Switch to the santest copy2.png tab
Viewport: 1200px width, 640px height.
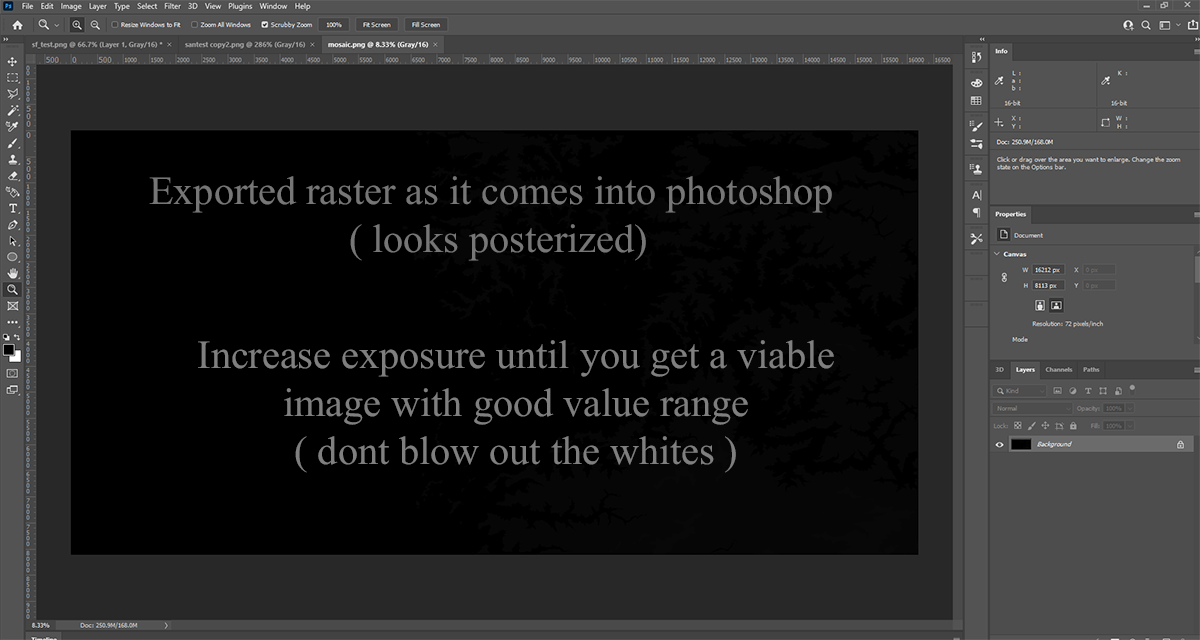(x=246, y=45)
